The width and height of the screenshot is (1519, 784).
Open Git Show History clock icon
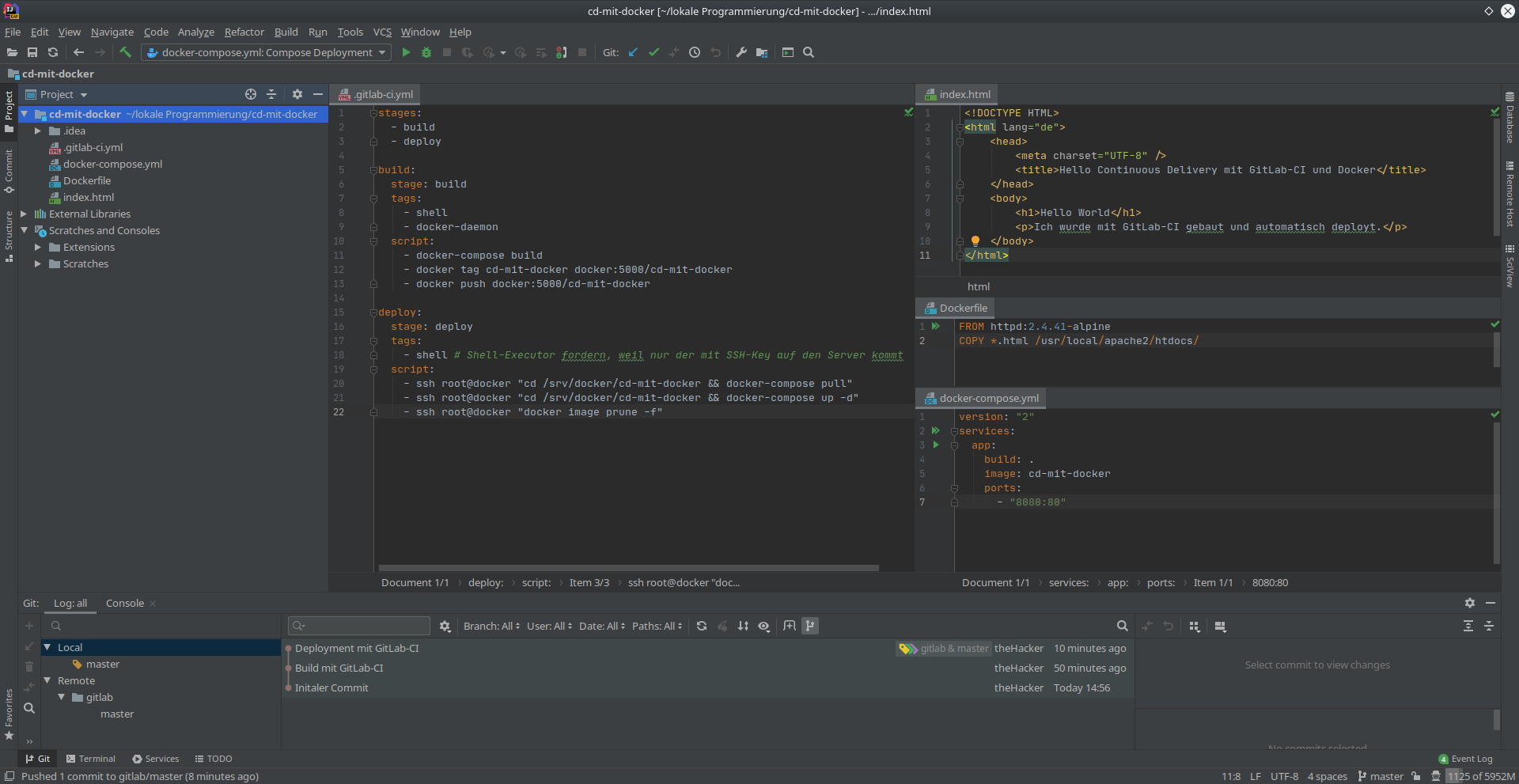[x=695, y=52]
